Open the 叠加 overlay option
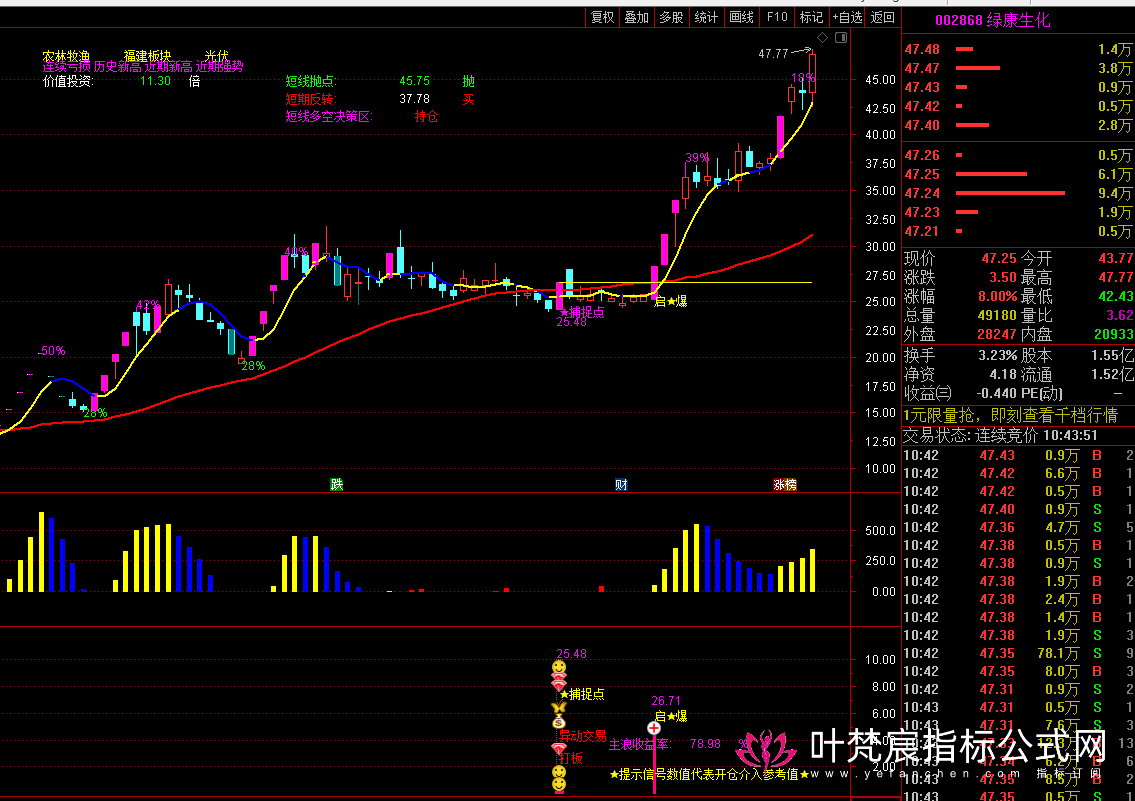Viewport: 1135px width, 801px height. [636, 17]
